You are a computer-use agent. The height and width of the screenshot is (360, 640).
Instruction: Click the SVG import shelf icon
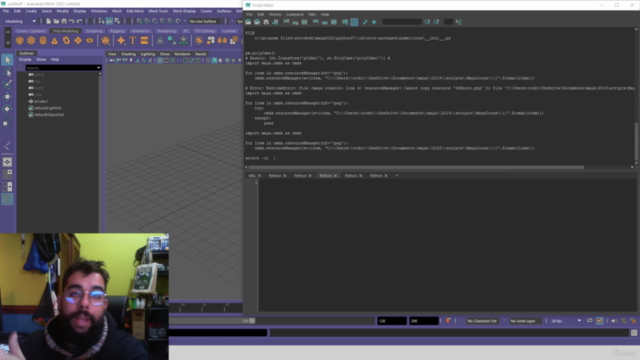(x=144, y=40)
